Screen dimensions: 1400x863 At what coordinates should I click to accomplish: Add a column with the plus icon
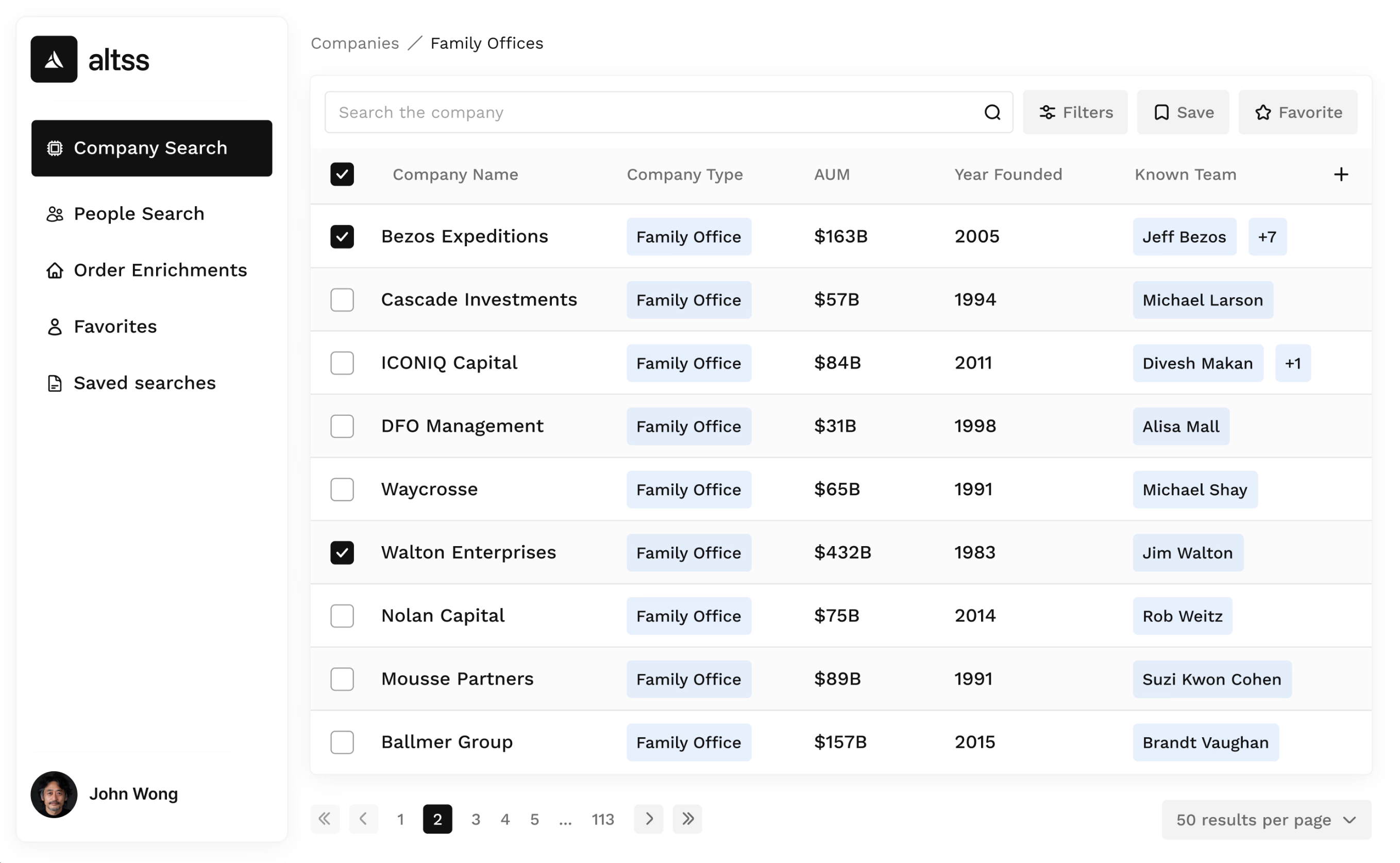click(x=1341, y=174)
